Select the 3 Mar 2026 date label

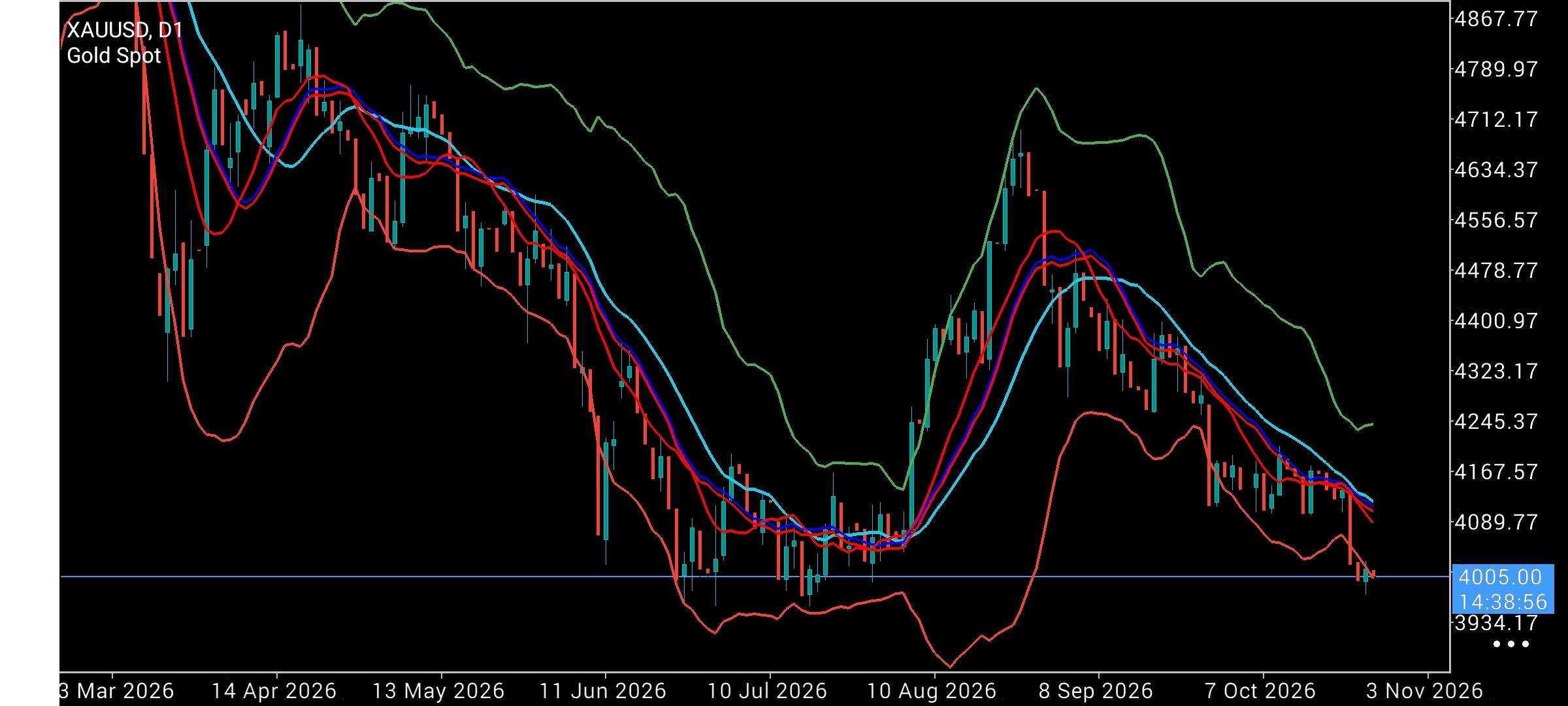click(x=117, y=691)
